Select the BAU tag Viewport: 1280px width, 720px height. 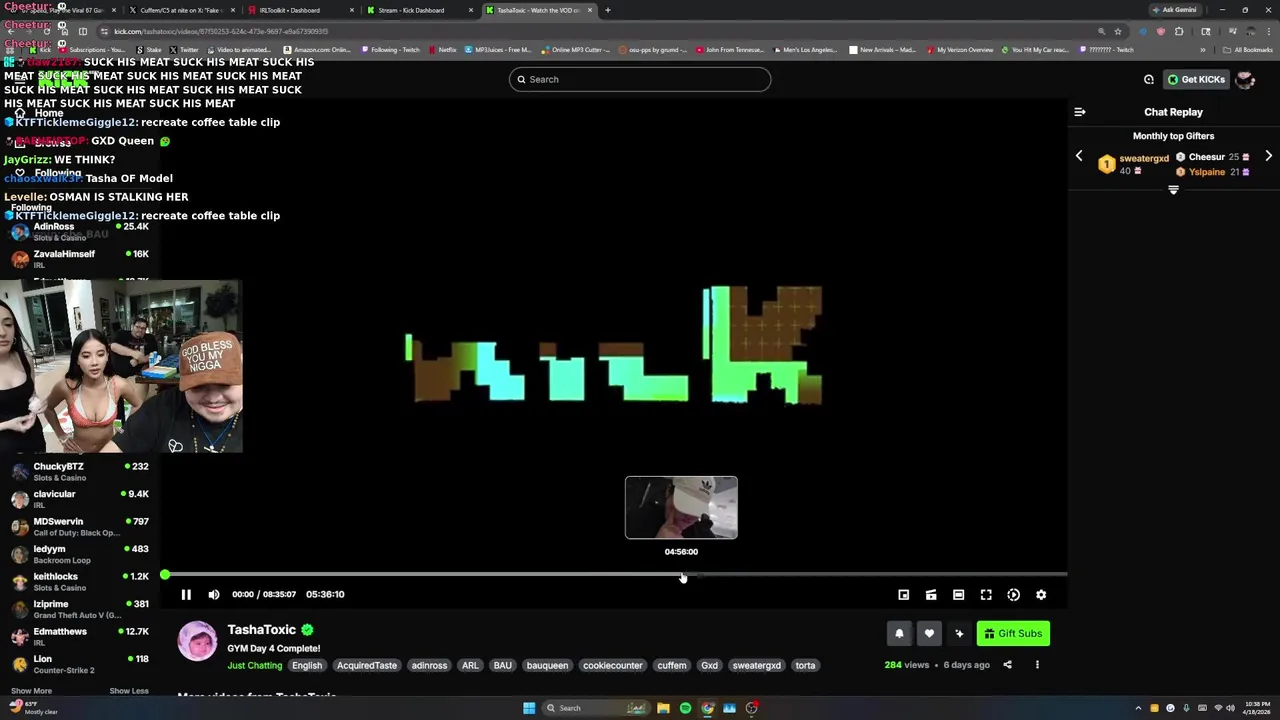(502, 666)
